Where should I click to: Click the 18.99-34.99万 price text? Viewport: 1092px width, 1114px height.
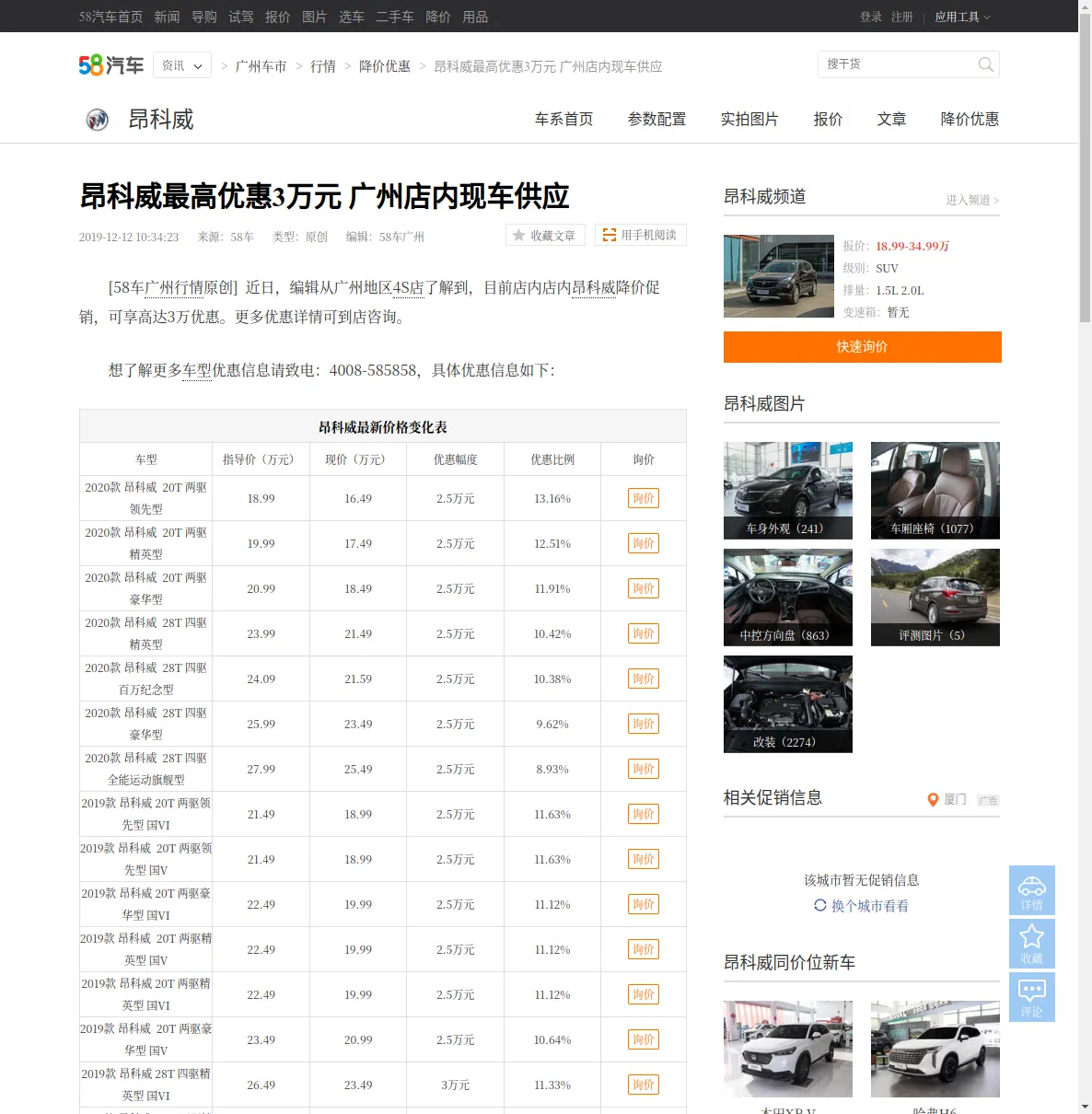[x=912, y=246]
